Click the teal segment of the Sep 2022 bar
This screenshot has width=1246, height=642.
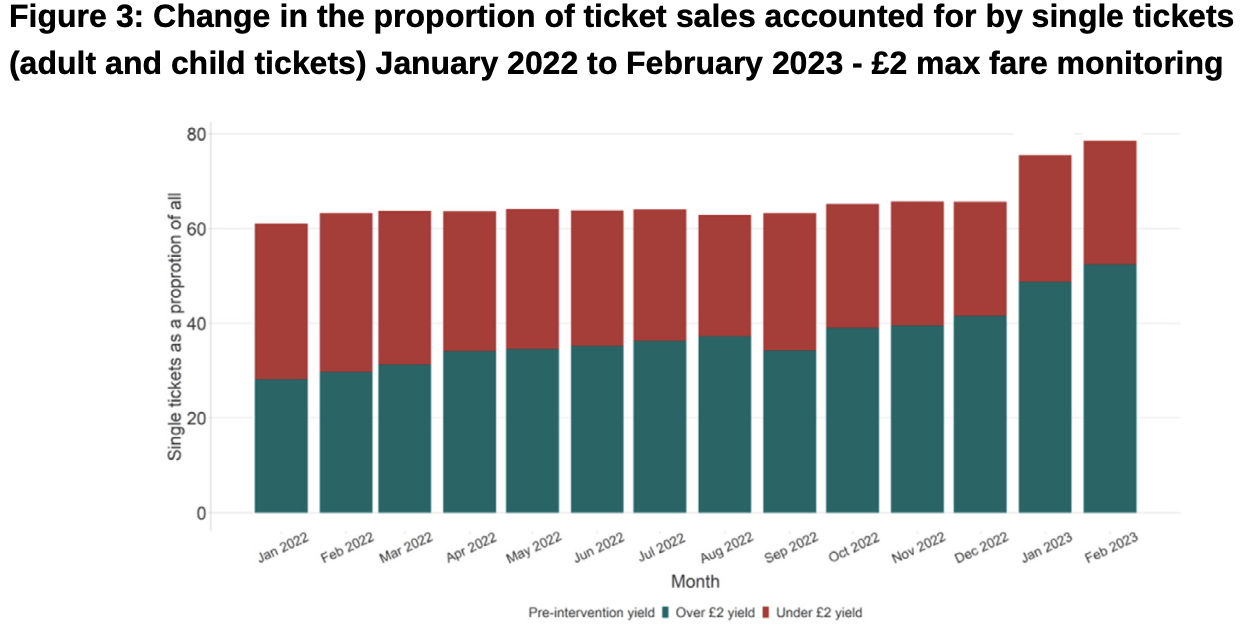[x=789, y=431]
